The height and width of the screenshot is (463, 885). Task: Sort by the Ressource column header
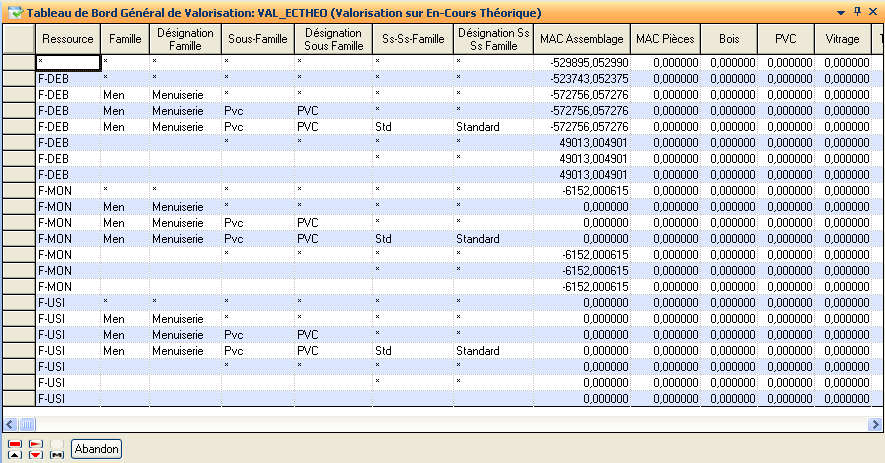tap(68, 39)
